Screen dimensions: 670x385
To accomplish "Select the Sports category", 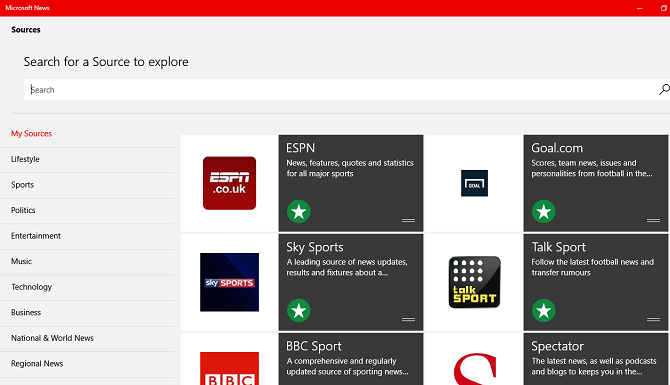I will pyautogui.click(x=22, y=185).
